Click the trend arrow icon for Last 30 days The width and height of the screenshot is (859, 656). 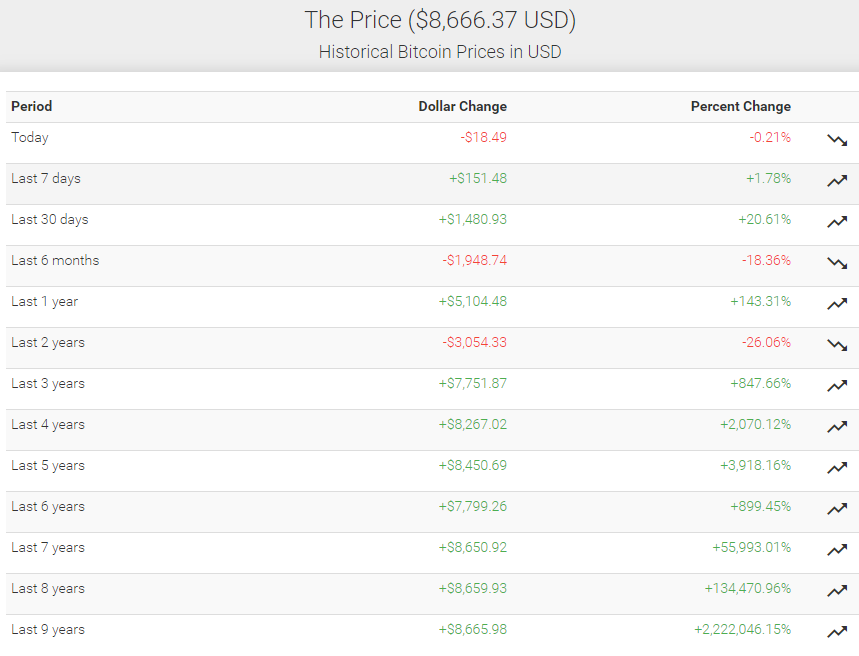[x=837, y=222]
